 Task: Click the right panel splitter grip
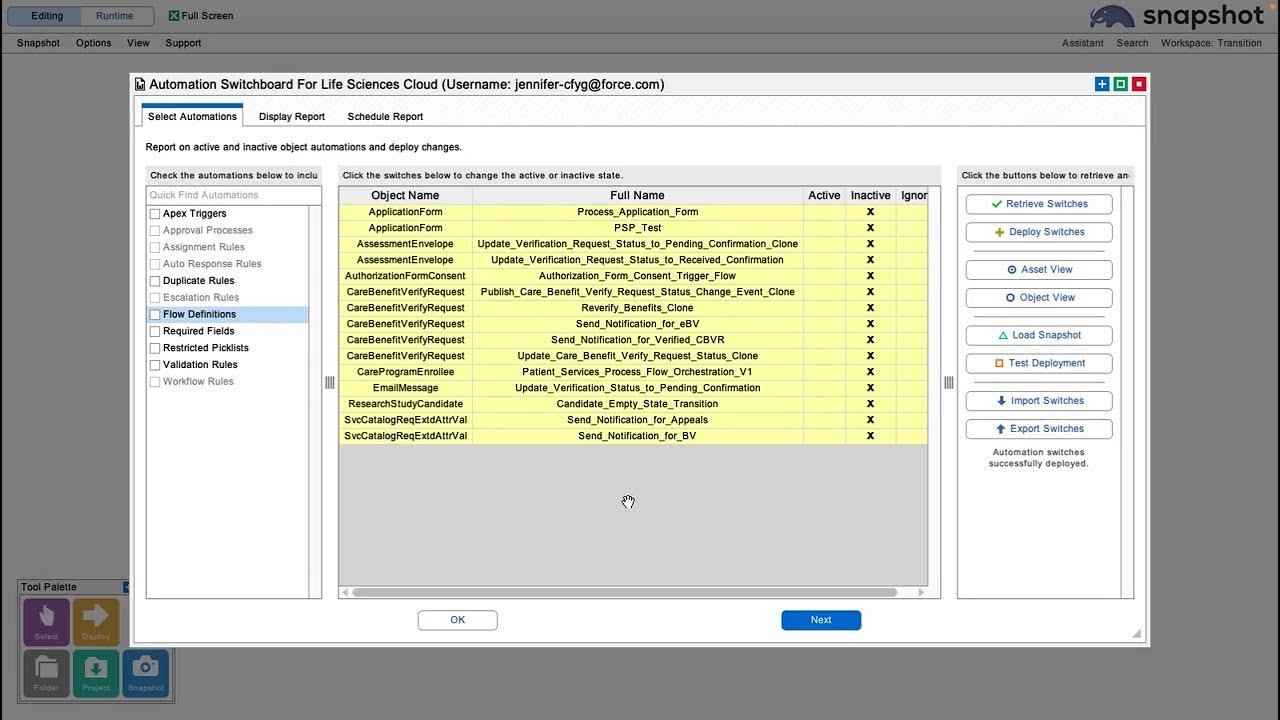[948, 383]
